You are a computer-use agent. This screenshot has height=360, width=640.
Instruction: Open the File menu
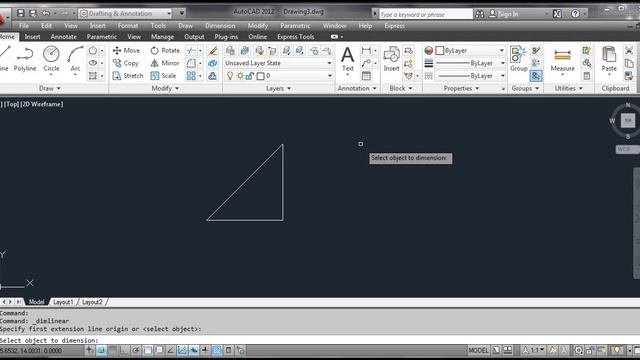24,26
